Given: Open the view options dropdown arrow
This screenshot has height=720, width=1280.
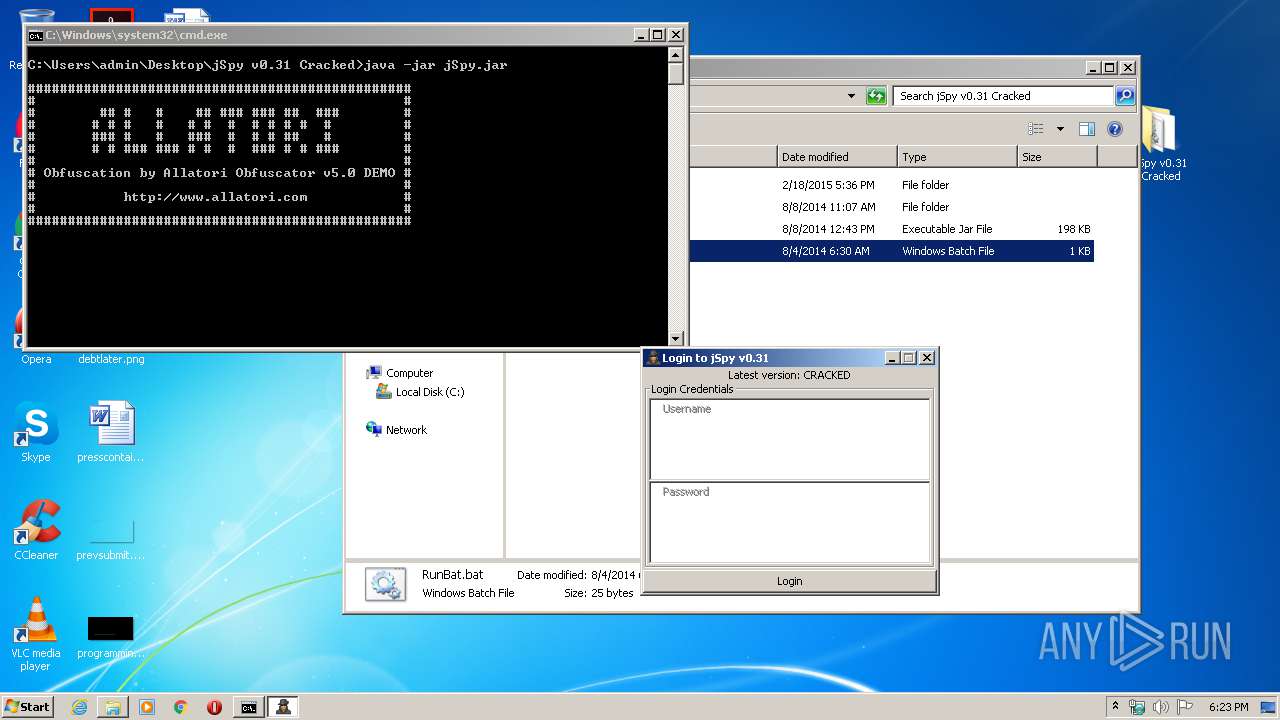Looking at the screenshot, I should point(1060,129).
